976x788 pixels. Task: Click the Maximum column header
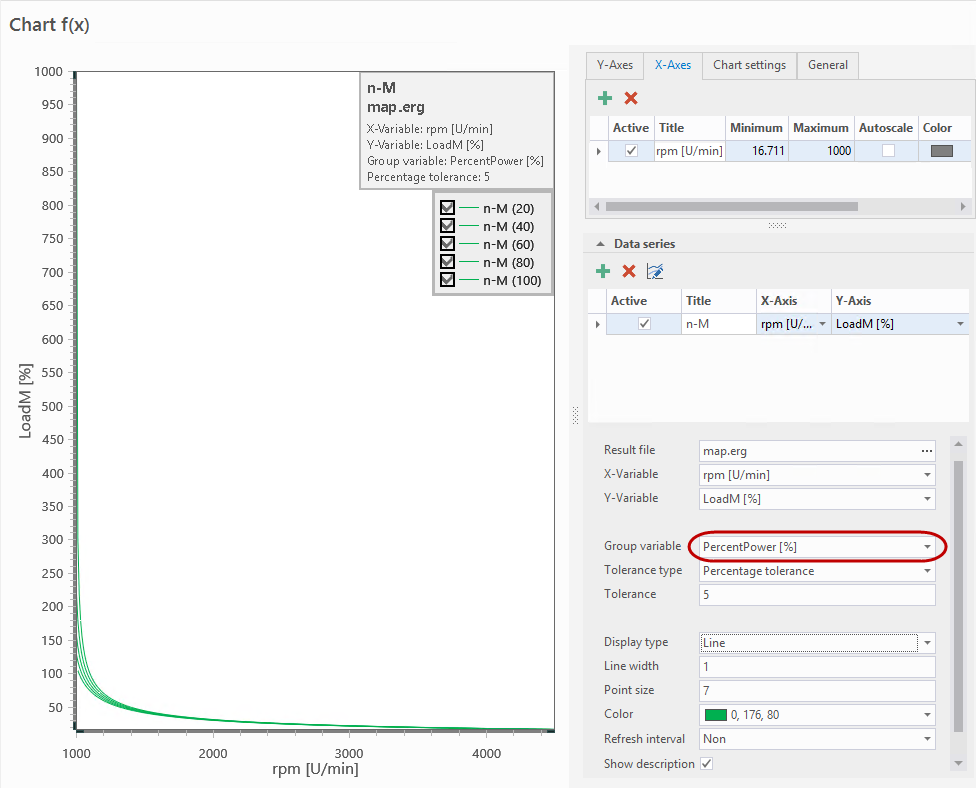click(x=820, y=128)
